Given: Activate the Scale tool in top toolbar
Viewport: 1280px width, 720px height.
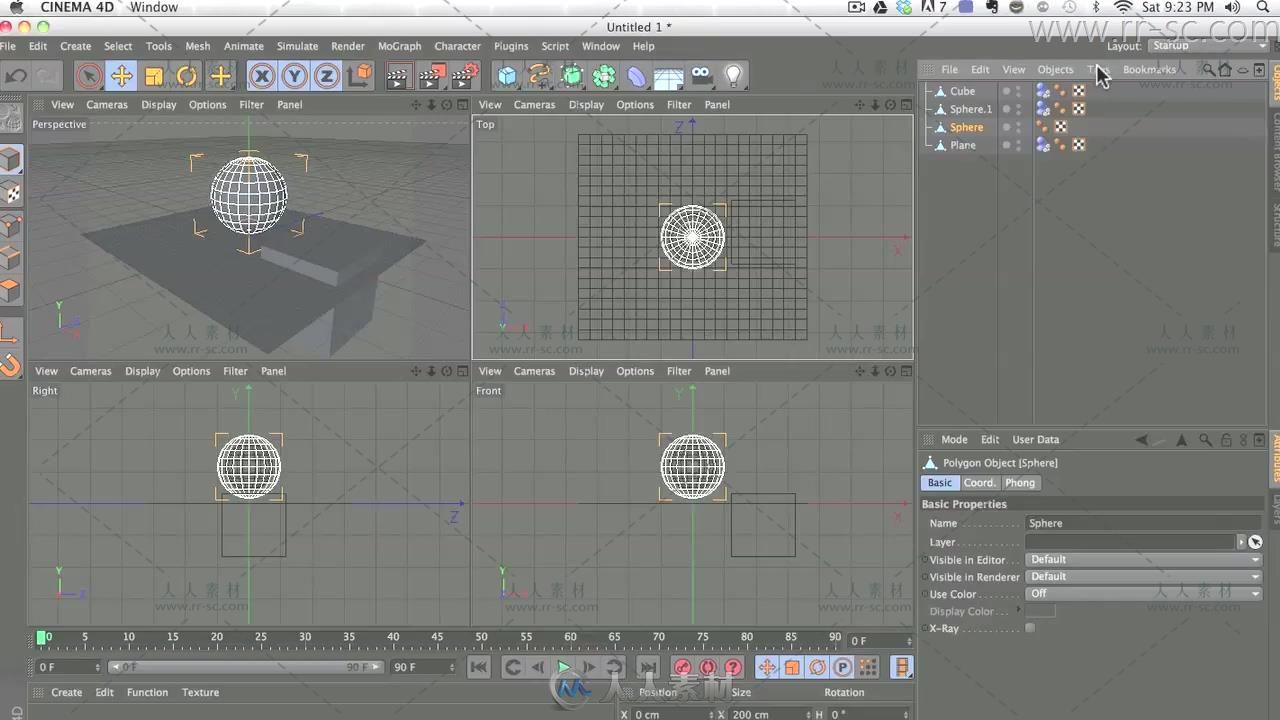Looking at the screenshot, I should (154, 76).
